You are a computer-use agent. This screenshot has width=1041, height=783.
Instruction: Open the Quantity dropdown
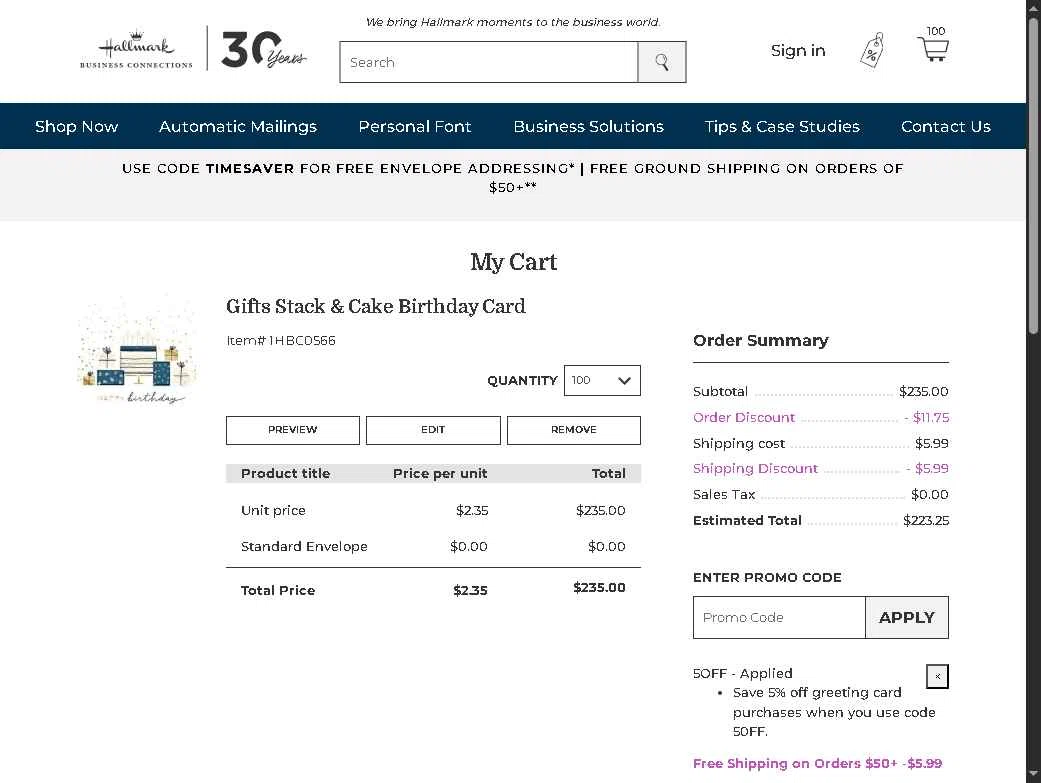(602, 381)
